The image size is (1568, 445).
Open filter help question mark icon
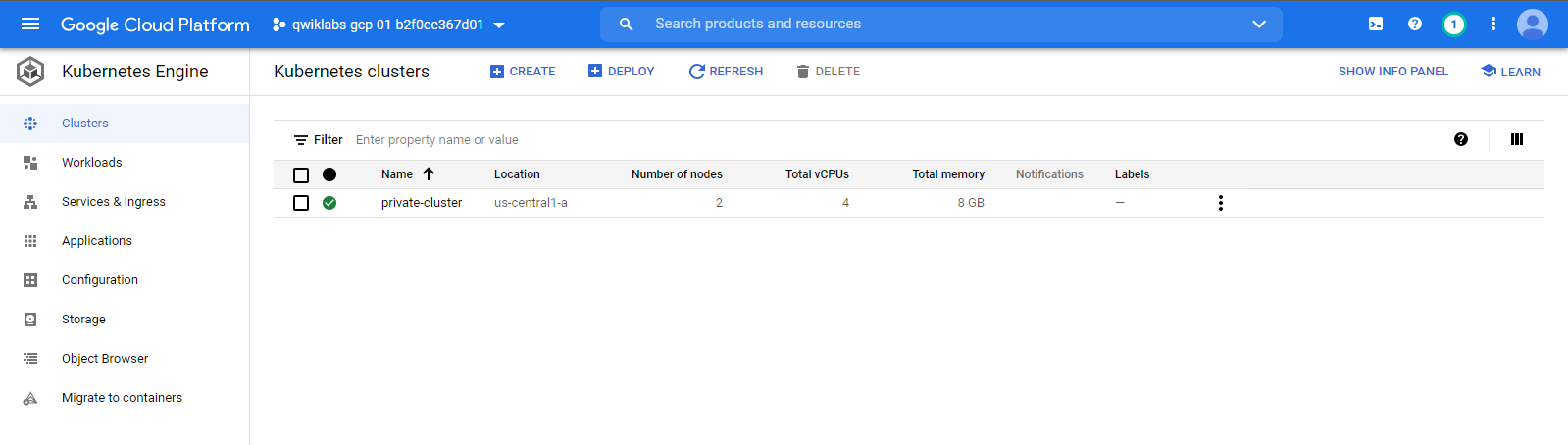1461,139
